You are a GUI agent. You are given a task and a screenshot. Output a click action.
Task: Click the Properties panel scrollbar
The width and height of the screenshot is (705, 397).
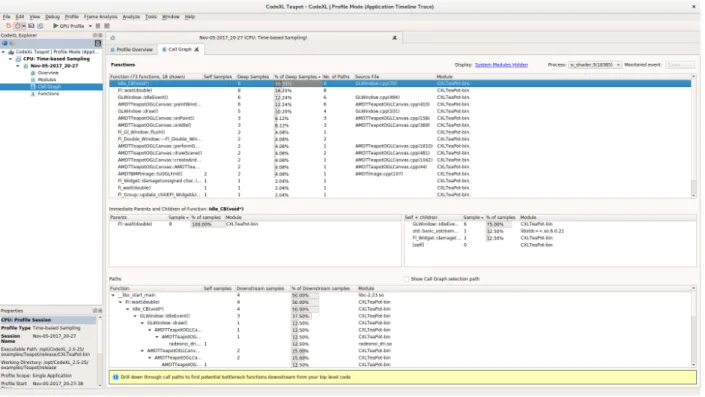[x=100, y=351]
